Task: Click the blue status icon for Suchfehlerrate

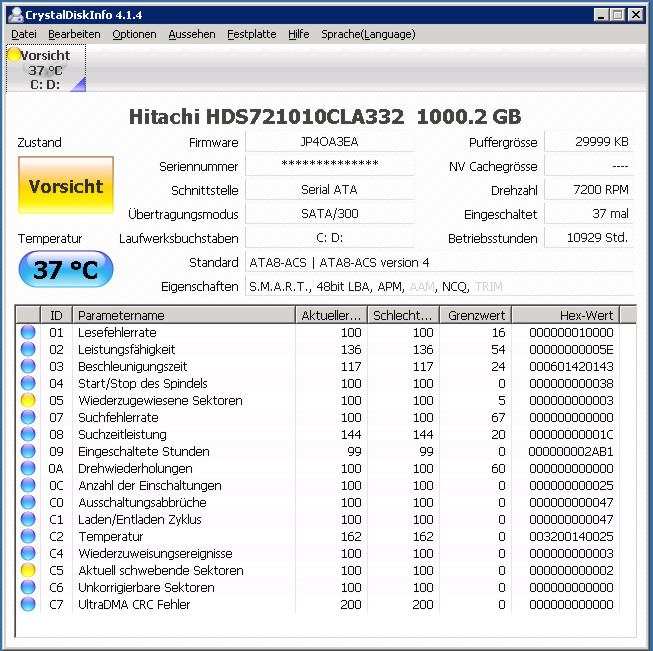Action: click(x=28, y=417)
